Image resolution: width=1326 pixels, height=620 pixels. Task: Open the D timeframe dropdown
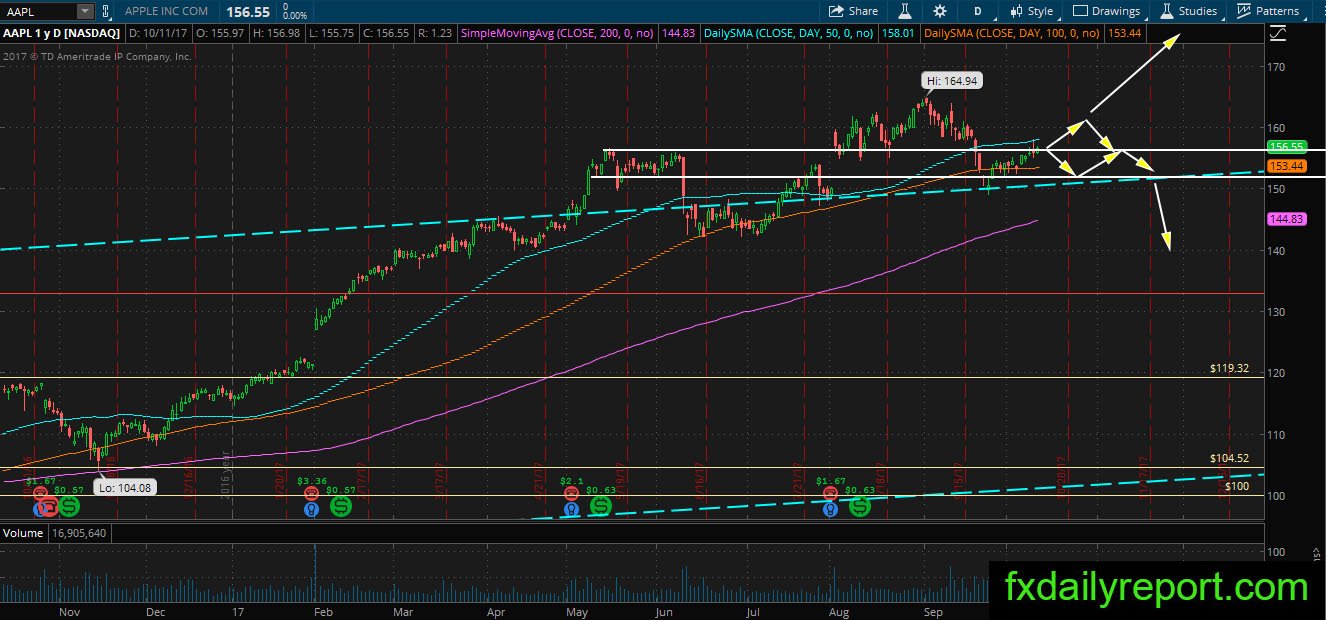(977, 11)
